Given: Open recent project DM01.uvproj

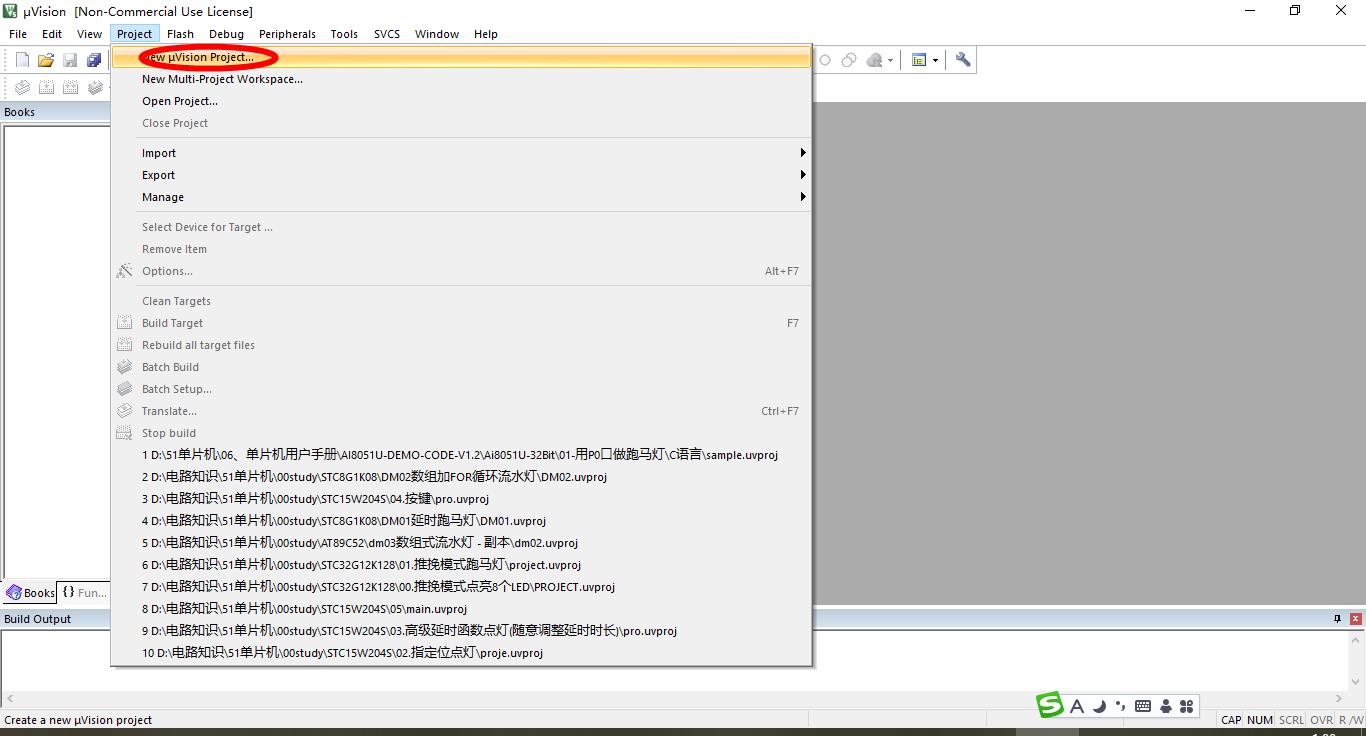Looking at the screenshot, I should pos(344,521).
